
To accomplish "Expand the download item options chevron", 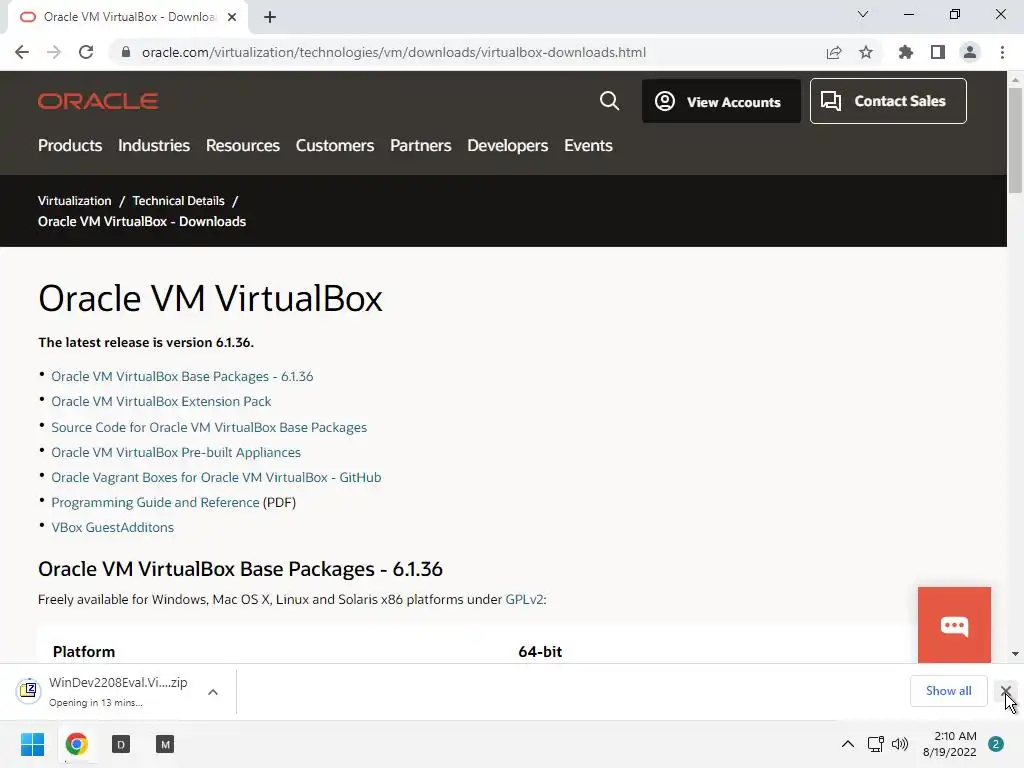I will [213, 692].
